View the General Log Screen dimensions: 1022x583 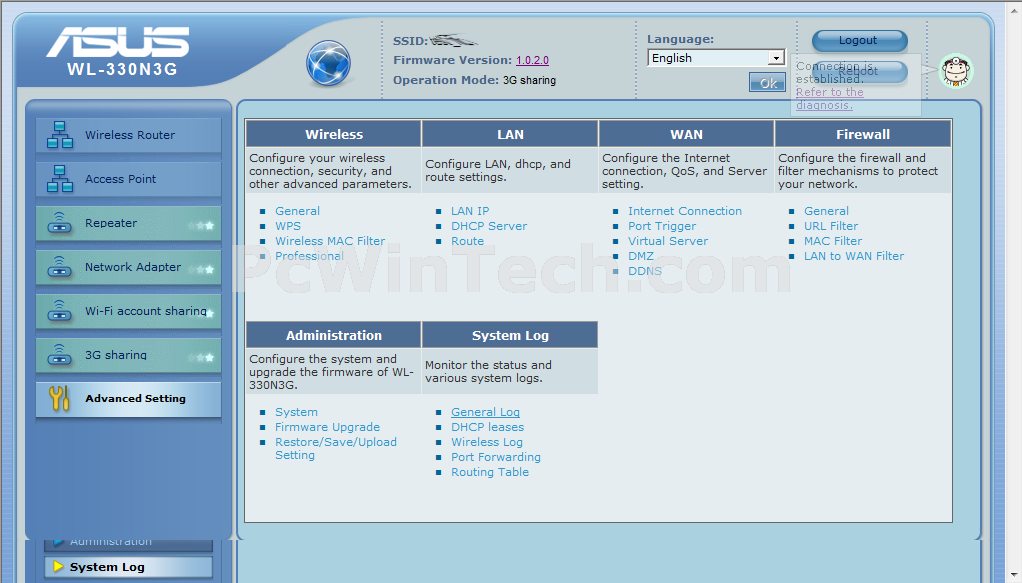coord(486,412)
